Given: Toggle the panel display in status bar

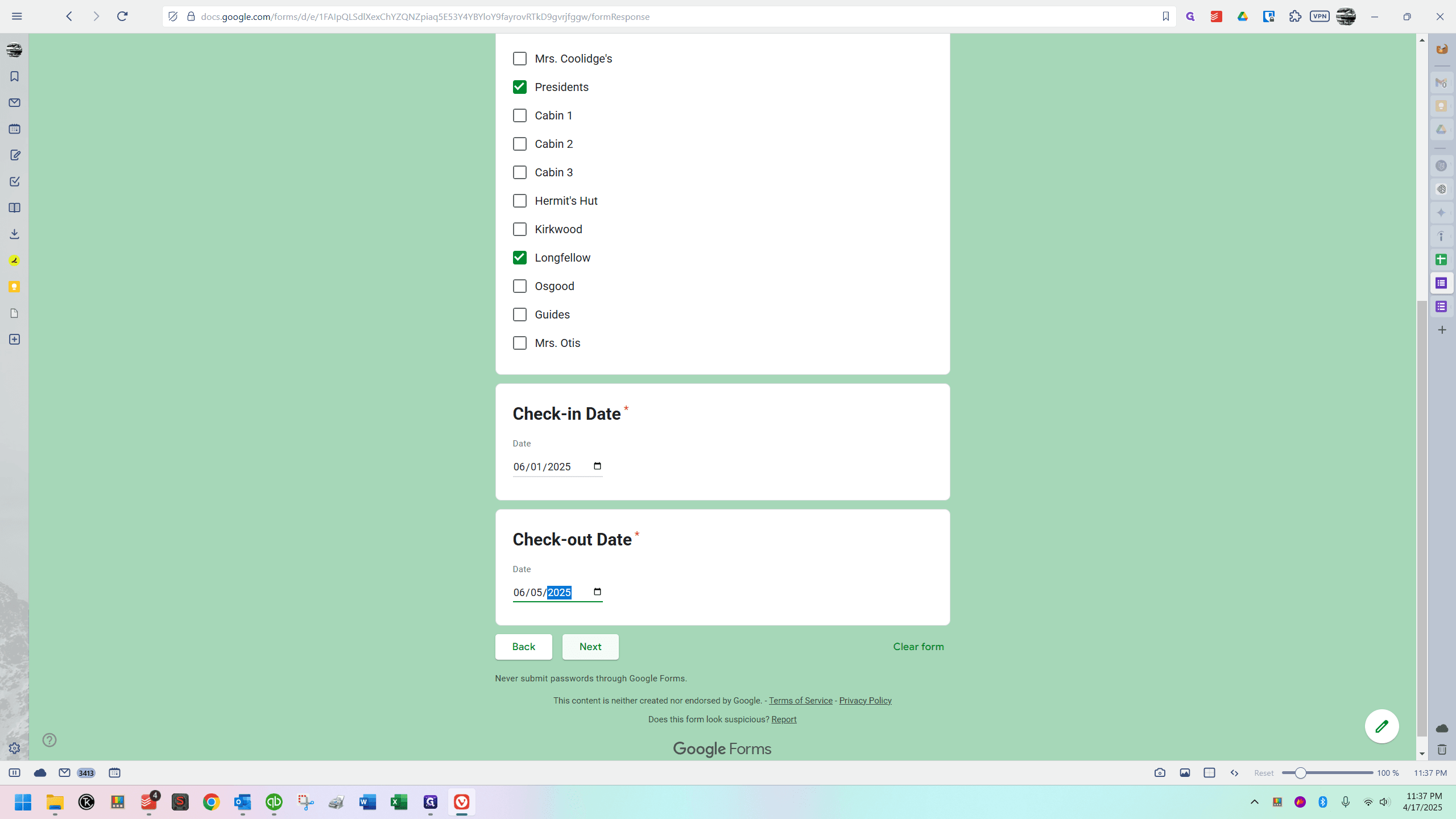Looking at the screenshot, I should 14,773.
